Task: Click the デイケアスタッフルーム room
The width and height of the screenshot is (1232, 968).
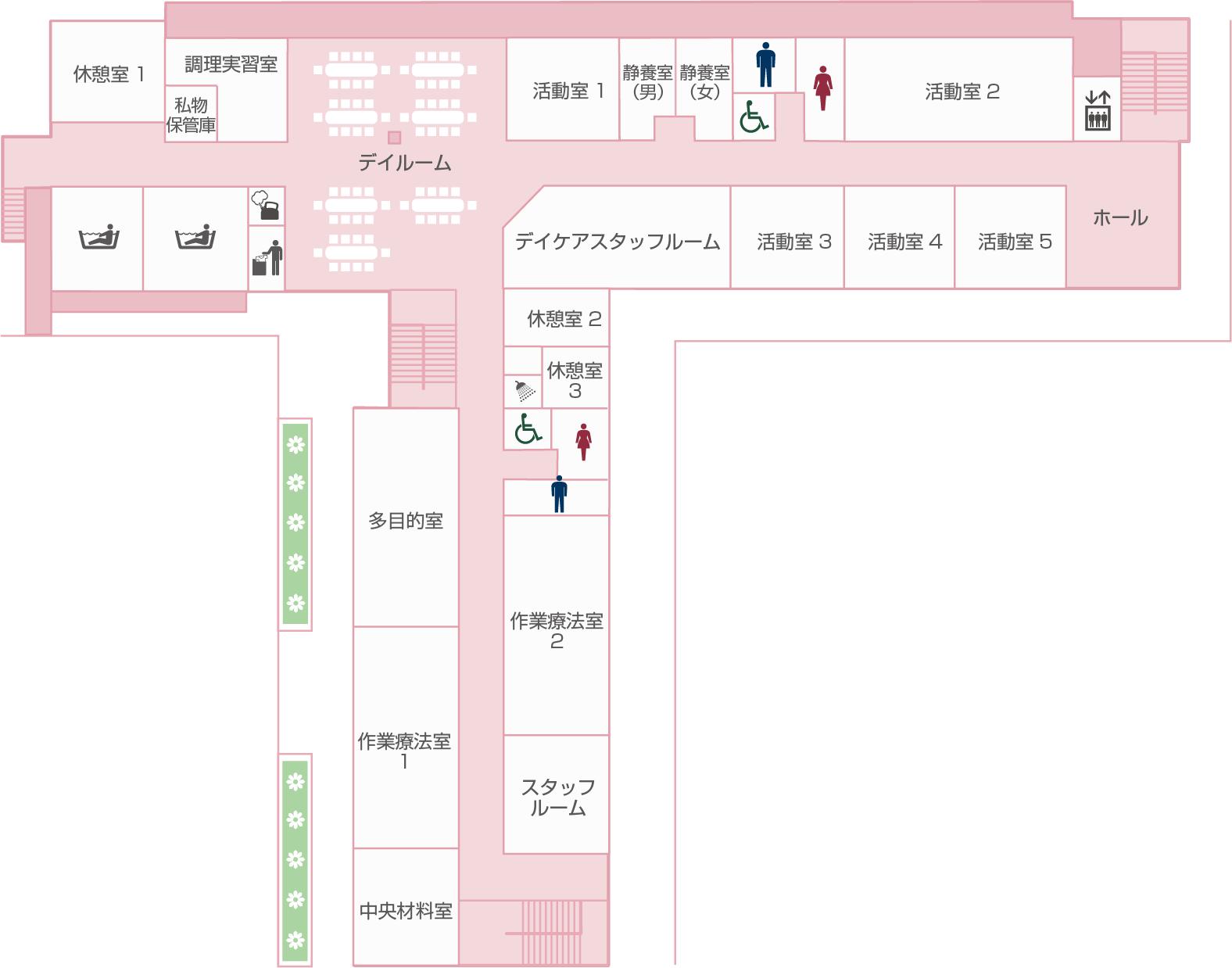Action: [618, 238]
